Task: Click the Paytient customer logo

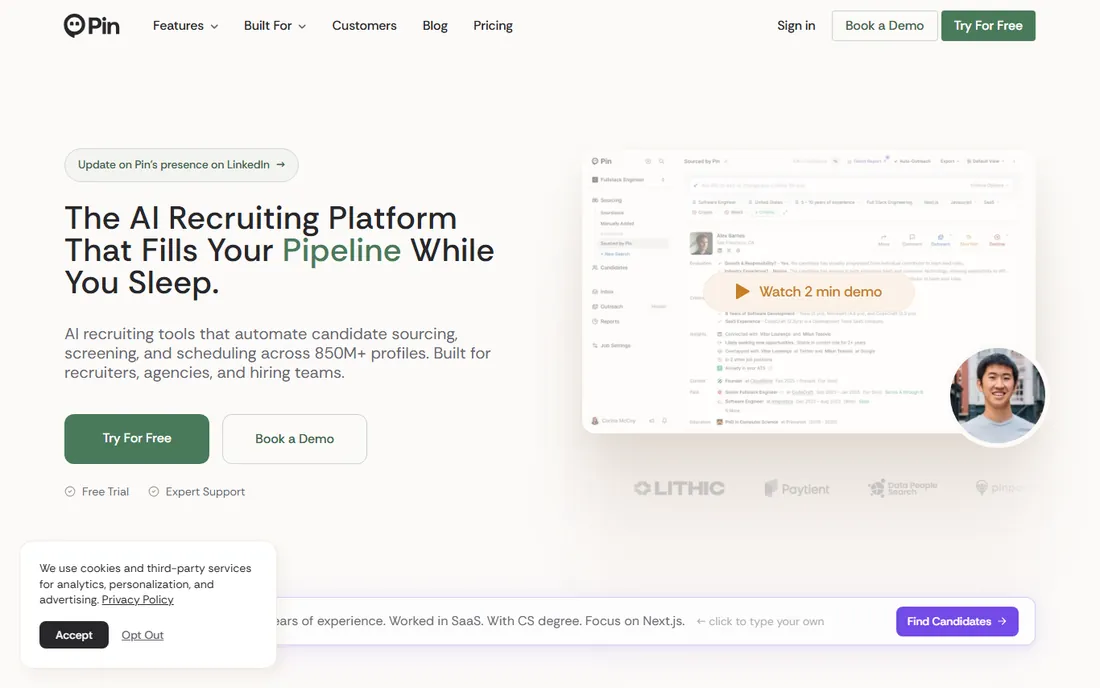Action: tap(797, 489)
